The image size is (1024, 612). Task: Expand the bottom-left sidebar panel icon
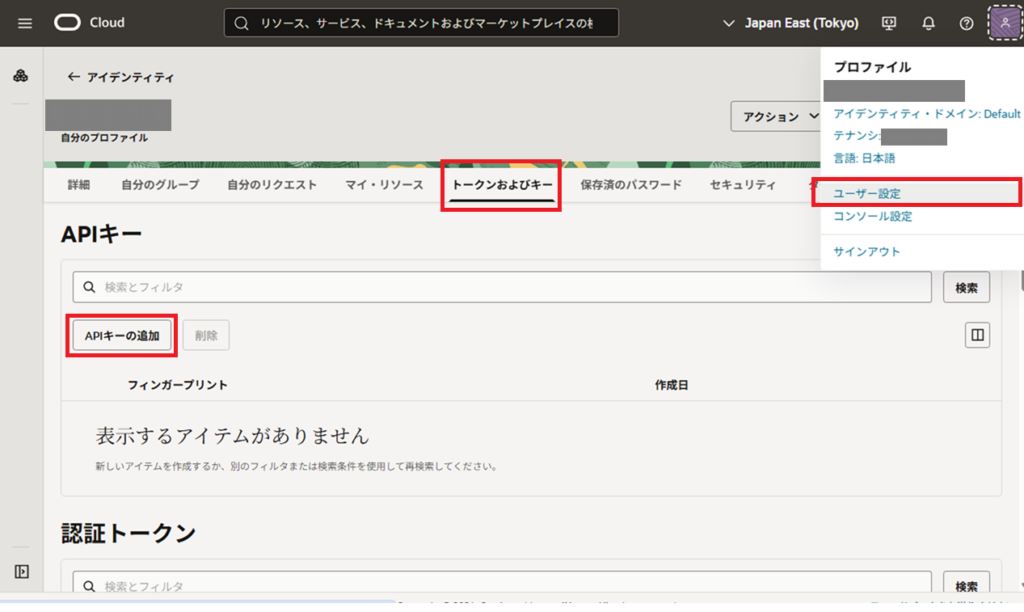pos(21,571)
